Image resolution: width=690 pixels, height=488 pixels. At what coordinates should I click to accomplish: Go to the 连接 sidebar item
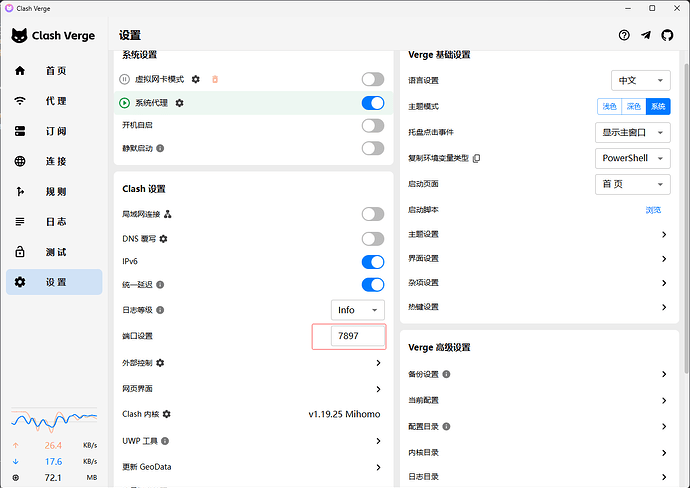[54, 161]
